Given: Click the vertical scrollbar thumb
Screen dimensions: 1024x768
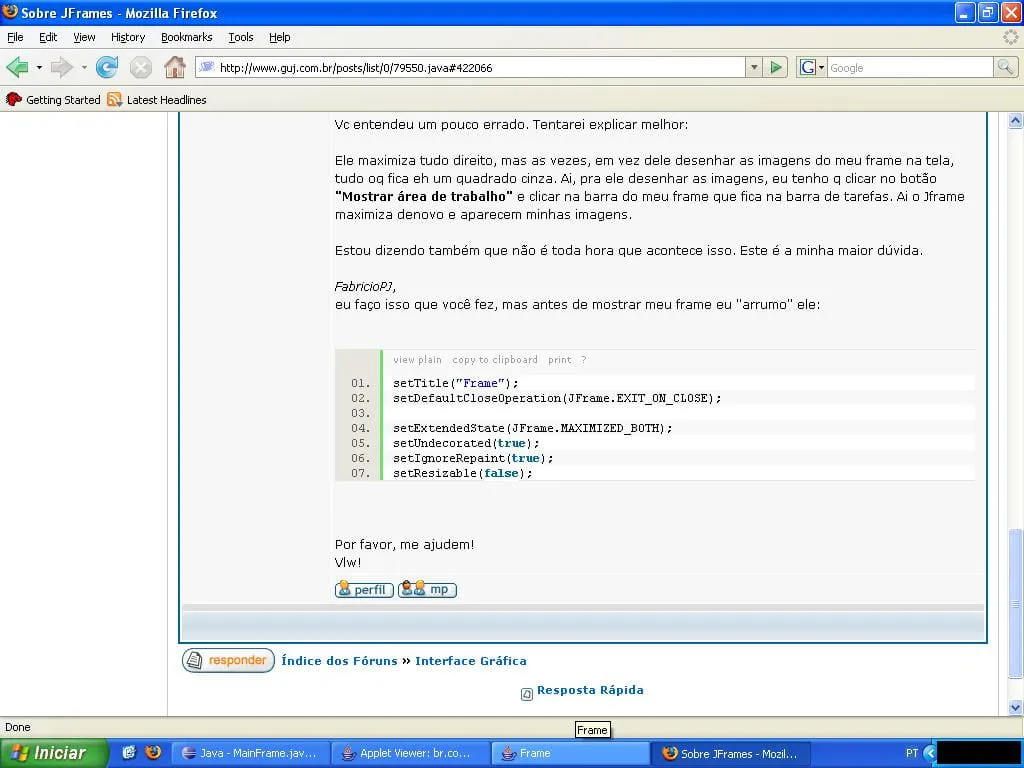Looking at the screenshot, I should click(x=1015, y=604).
